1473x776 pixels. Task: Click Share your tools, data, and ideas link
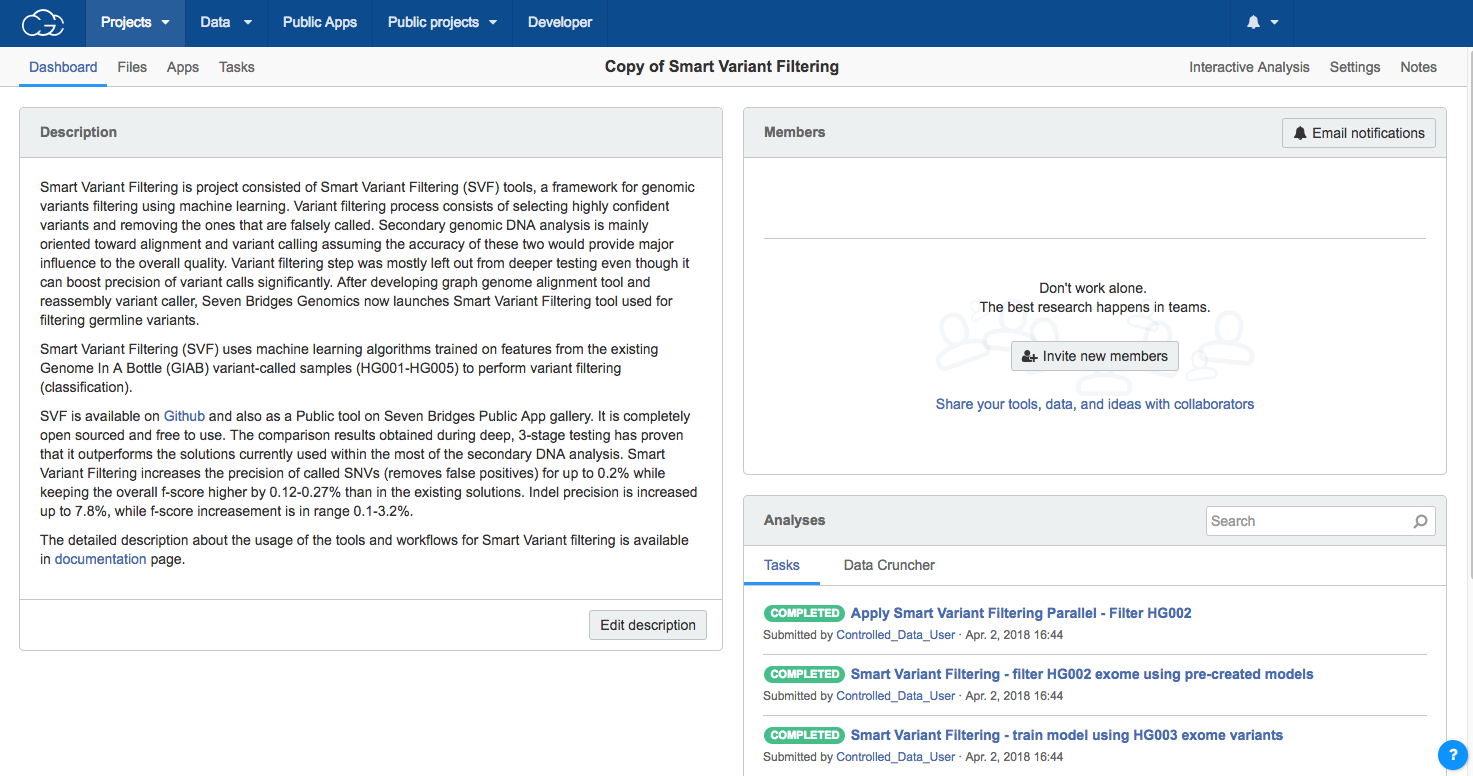pyautogui.click(x=1095, y=404)
